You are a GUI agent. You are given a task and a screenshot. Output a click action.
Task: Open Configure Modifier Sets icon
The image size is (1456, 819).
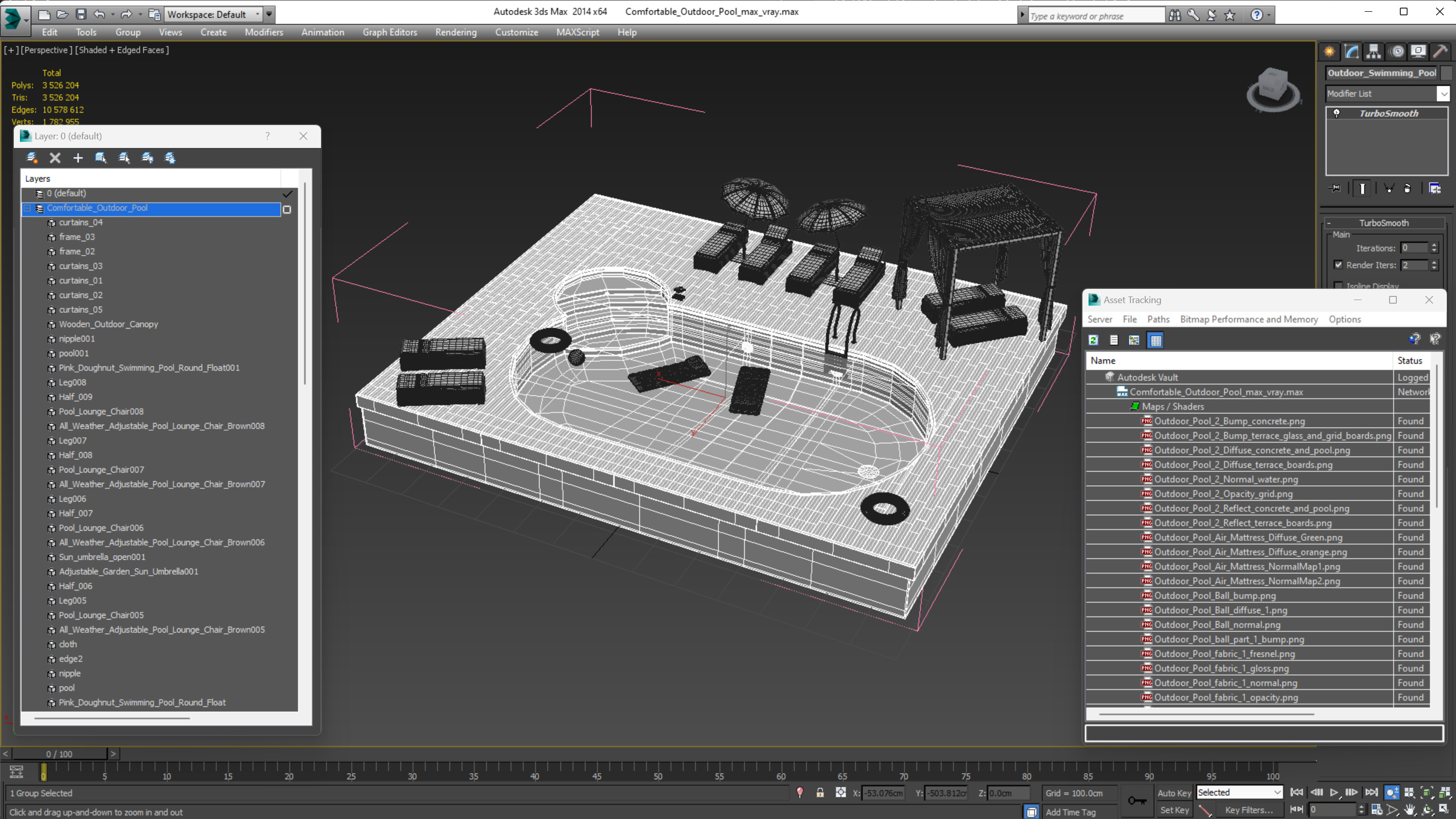pyautogui.click(x=1435, y=188)
